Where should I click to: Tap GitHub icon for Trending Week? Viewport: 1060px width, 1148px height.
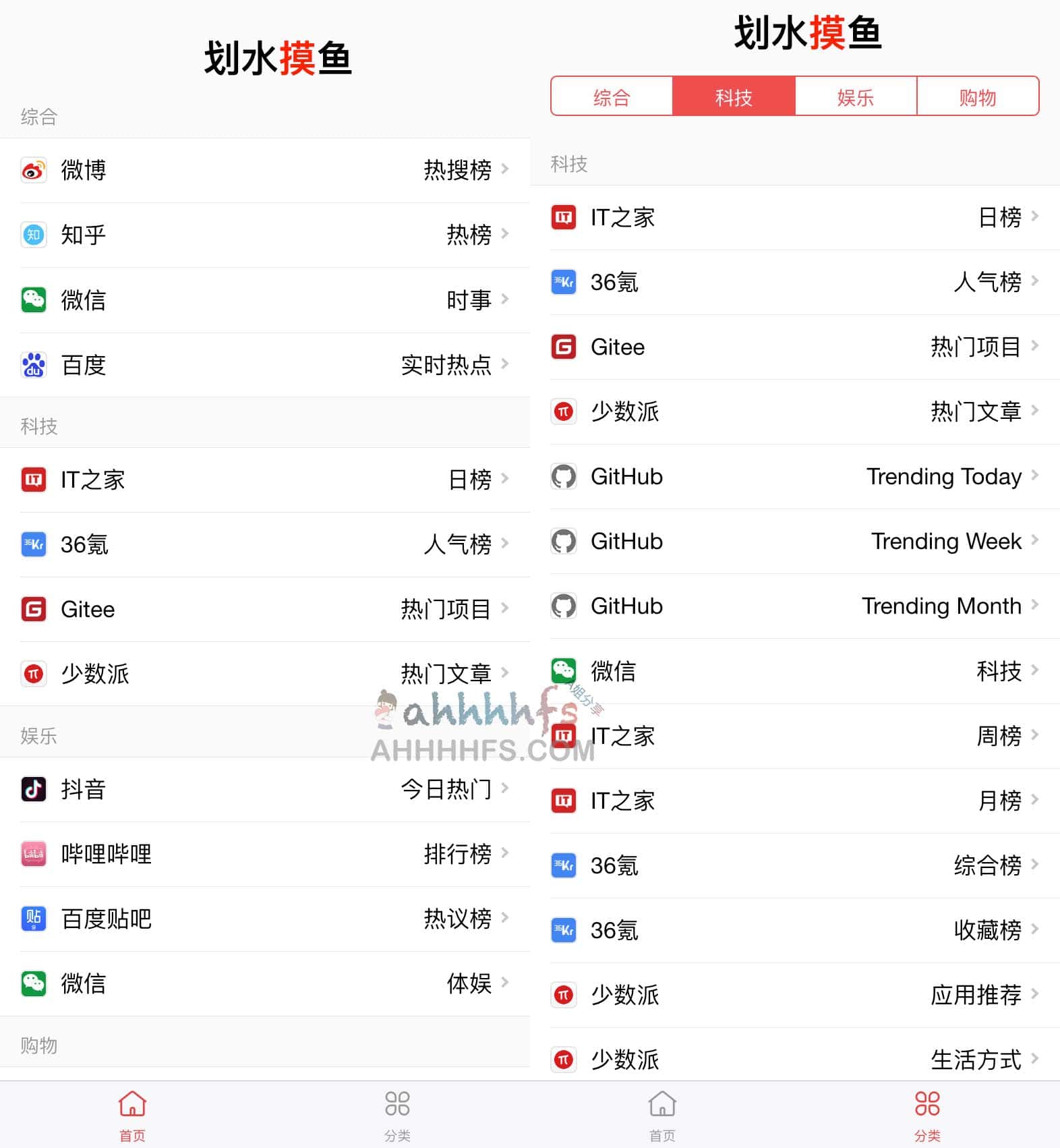point(564,541)
